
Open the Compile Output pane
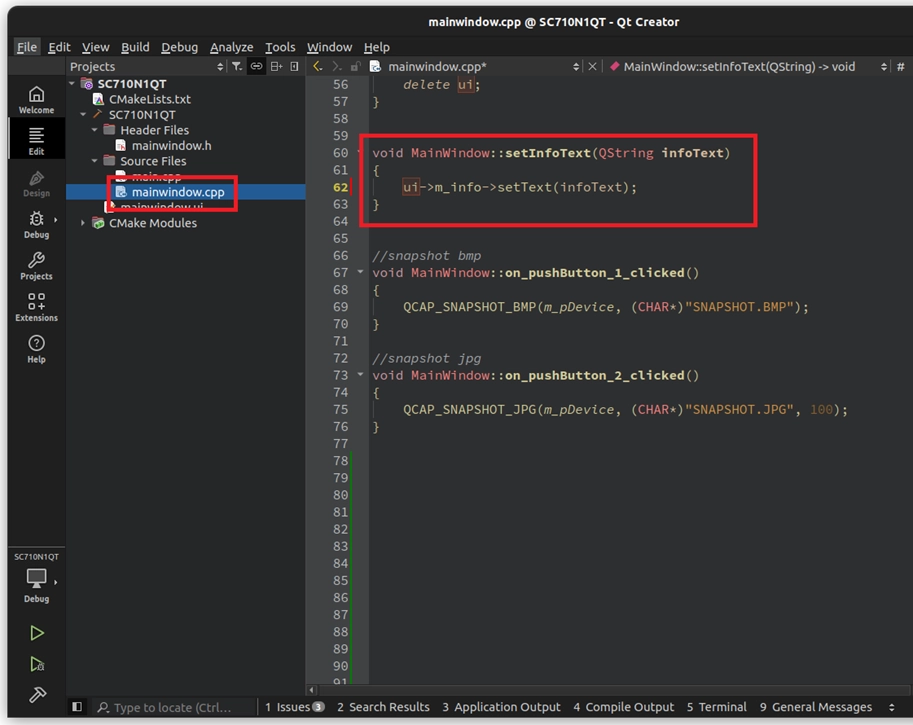tap(624, 707)
